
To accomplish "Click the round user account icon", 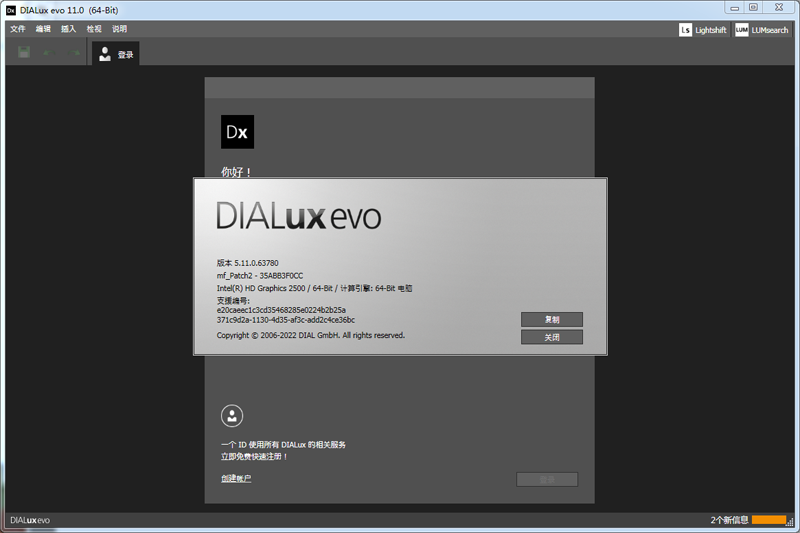I will pos(232,416).
